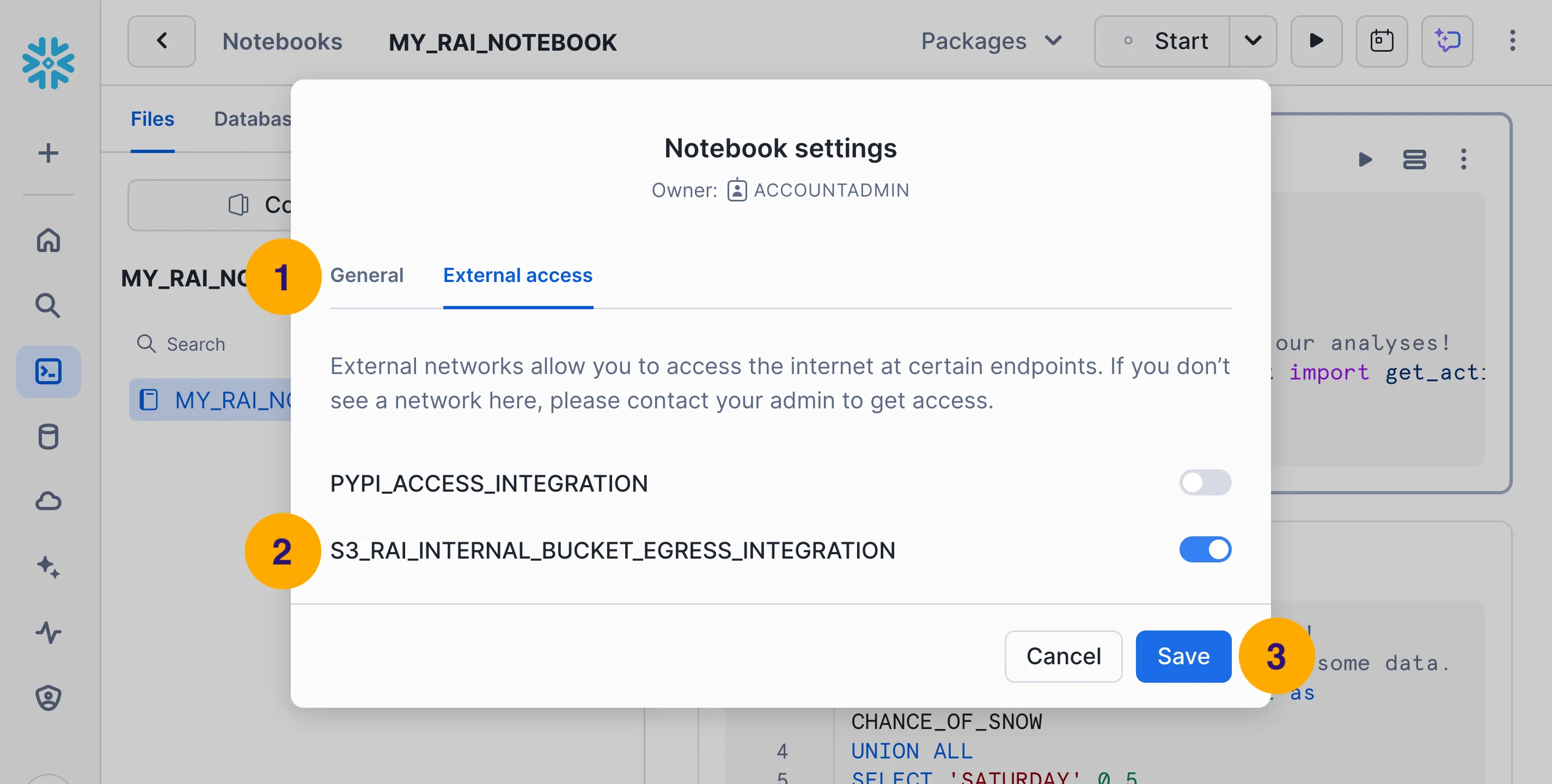Select MY_RAI_NOTEBOOK file in list
The height and width of the screenshot is (784, 1552).
coord(210,400)
